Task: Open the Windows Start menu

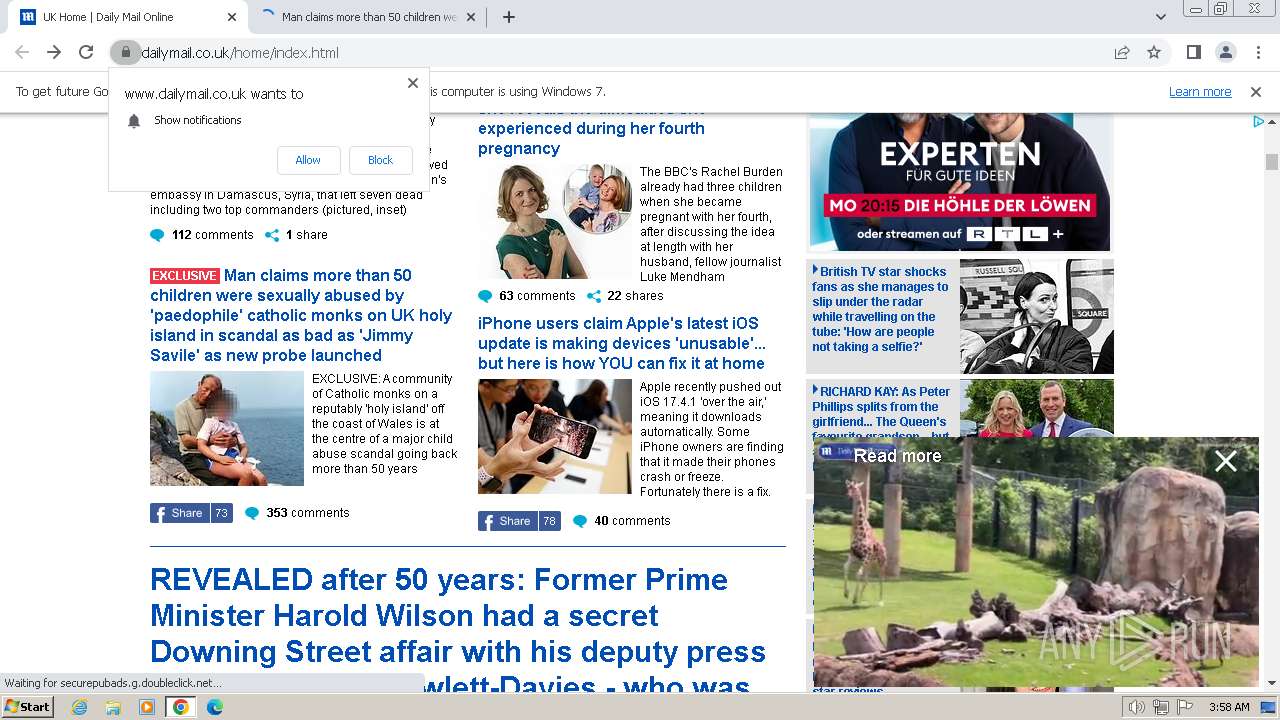Action: [28, 707]
